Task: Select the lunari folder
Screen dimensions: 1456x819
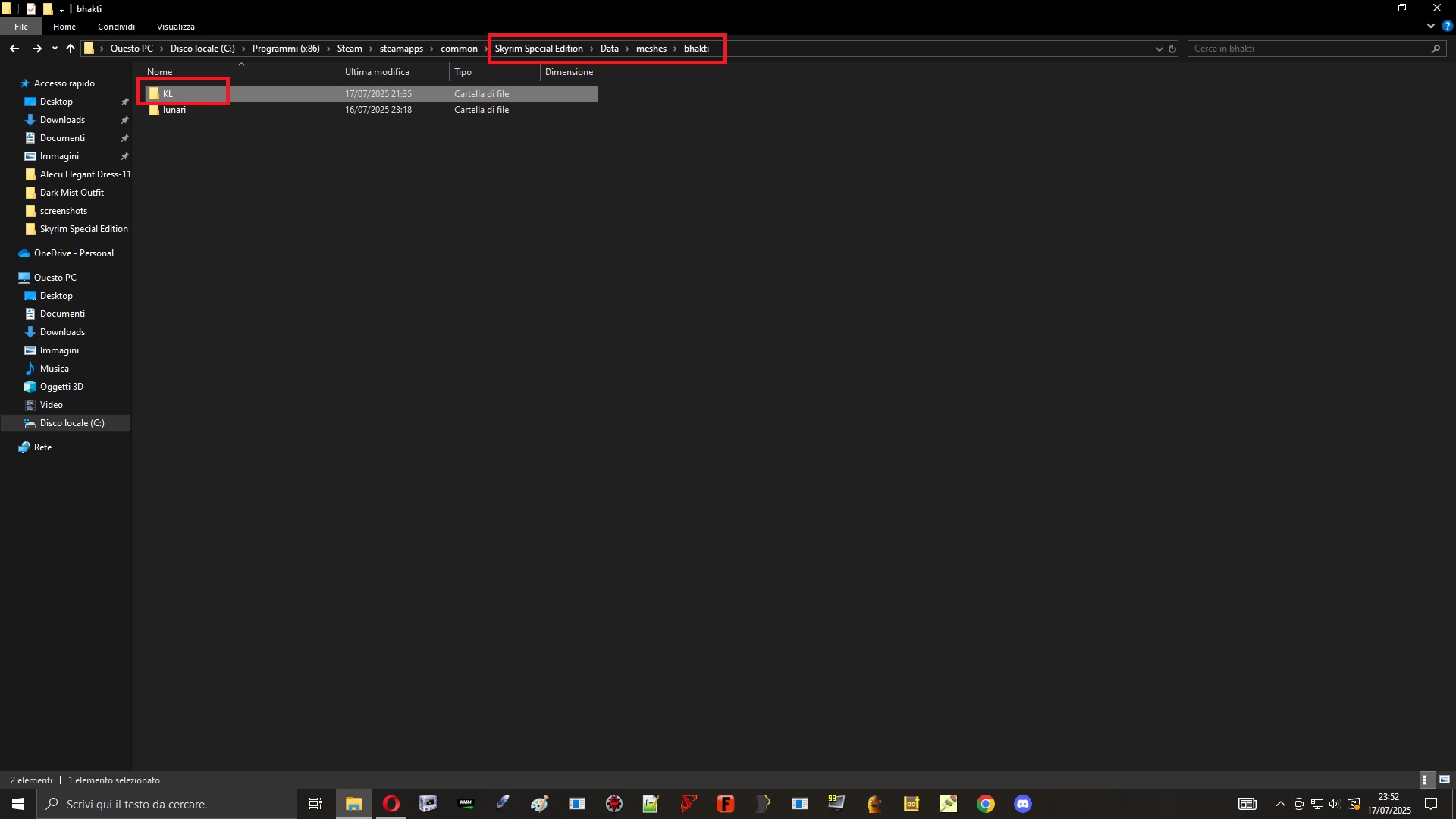Action: tap(371, 110)
